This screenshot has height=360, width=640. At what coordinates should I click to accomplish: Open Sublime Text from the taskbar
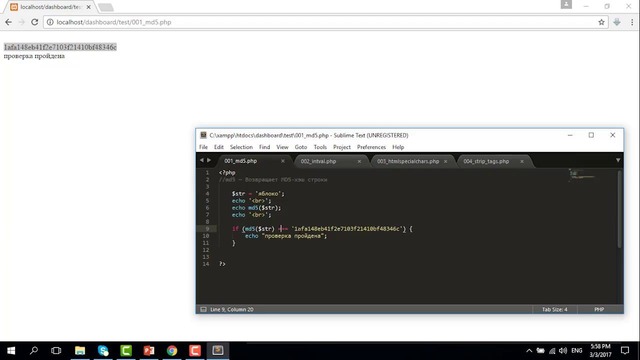(218, 350)
